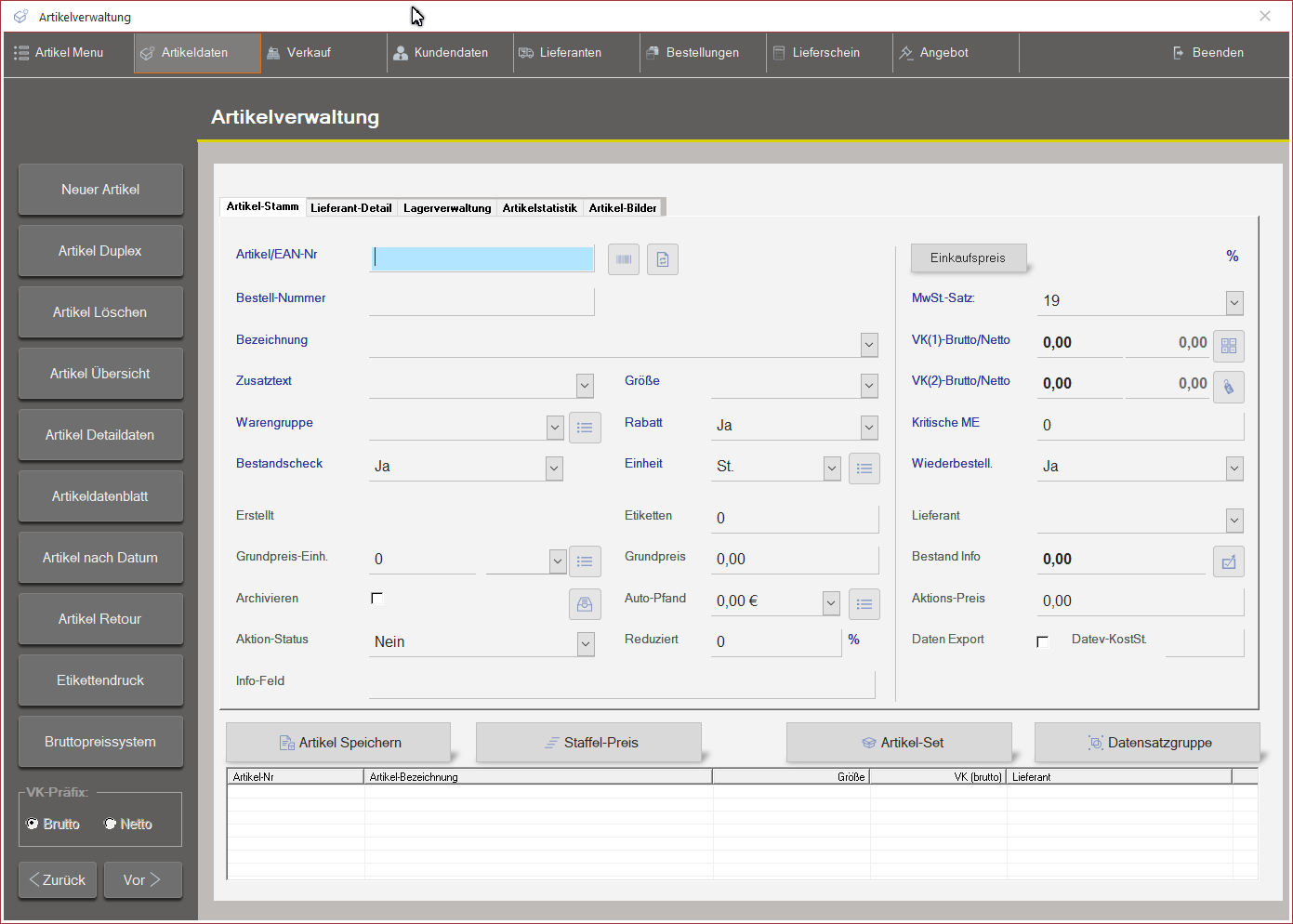The width and height of the screenshot is (1293, 924).
Task: Click inside the Artikel/EAN-Nr input field
Action: [482, 258]
